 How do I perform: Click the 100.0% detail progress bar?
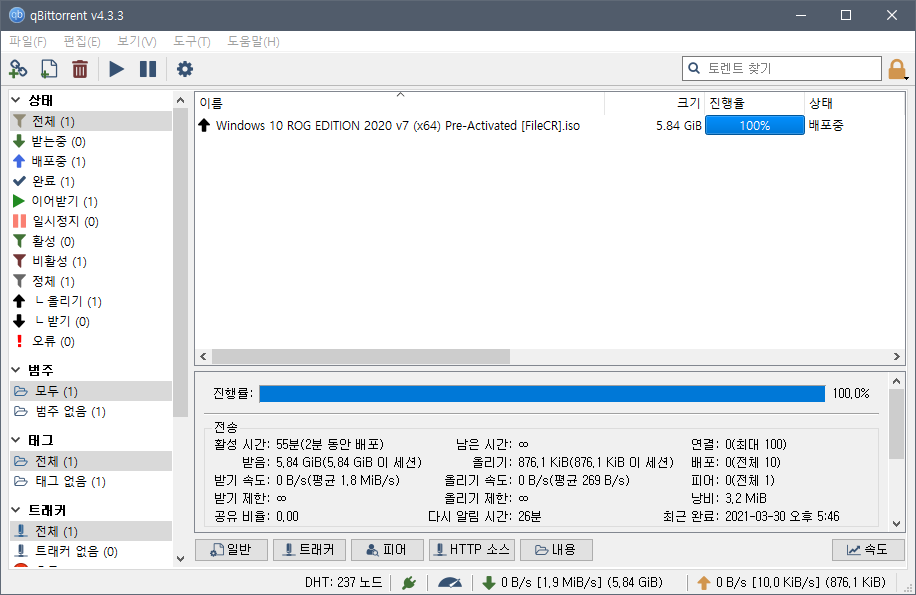tap(542, 394)
